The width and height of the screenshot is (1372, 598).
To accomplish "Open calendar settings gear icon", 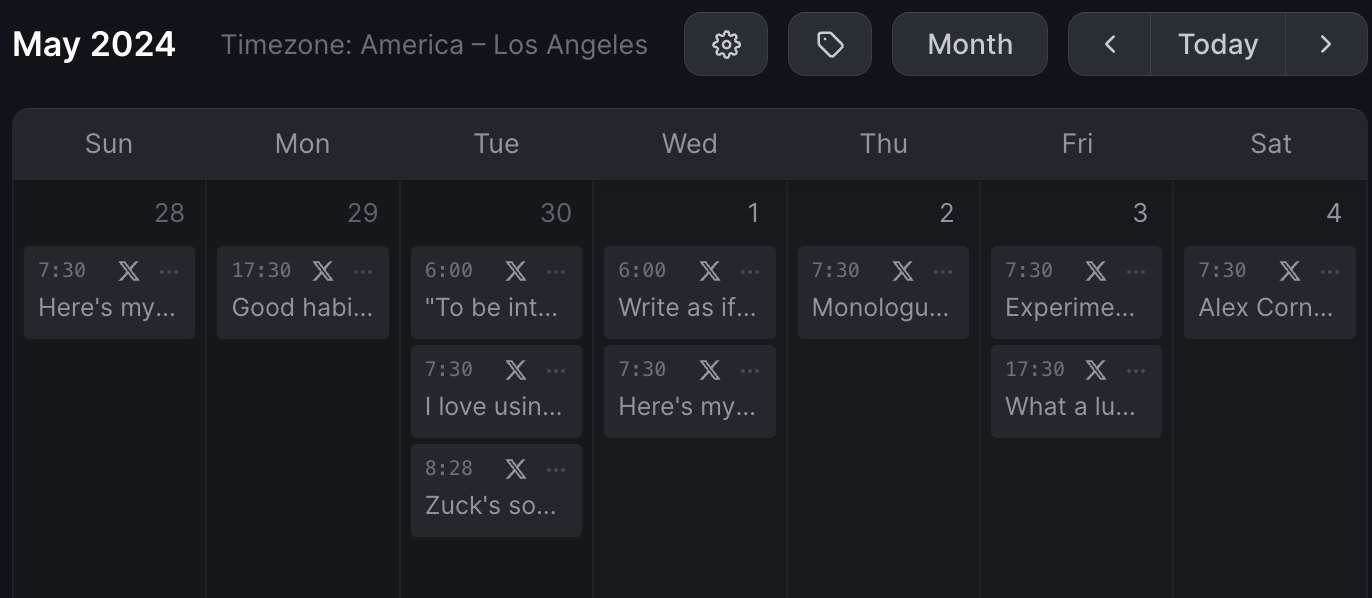I will pos(726,44).
